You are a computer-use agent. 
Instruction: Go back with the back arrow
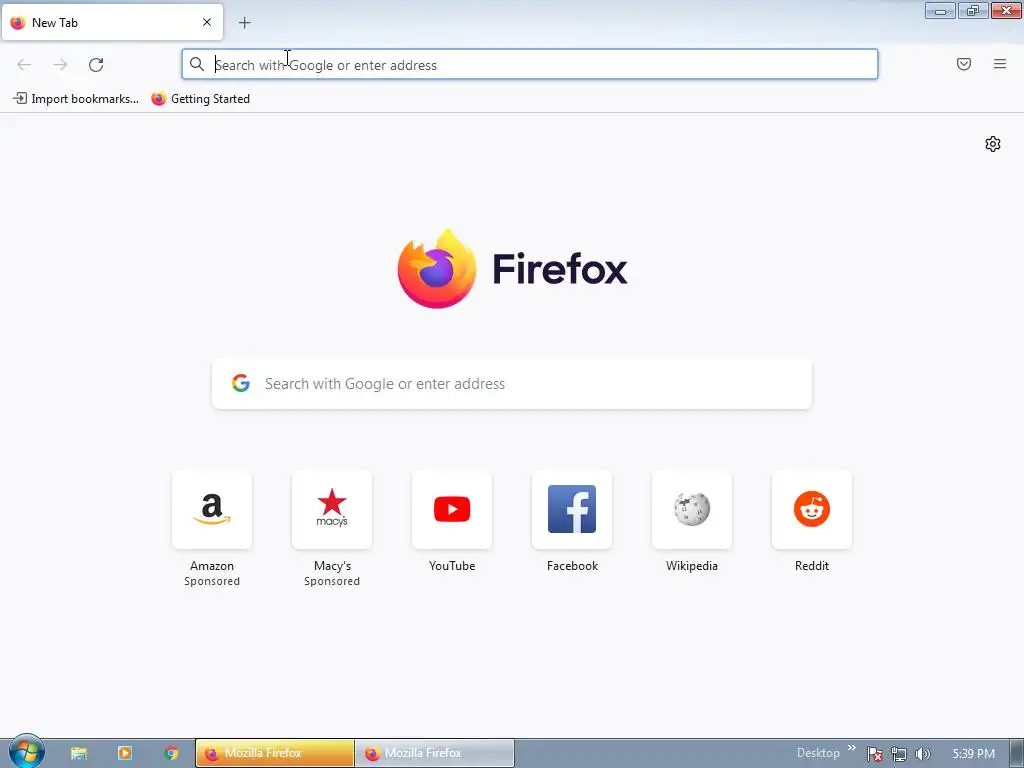[24, 65]
